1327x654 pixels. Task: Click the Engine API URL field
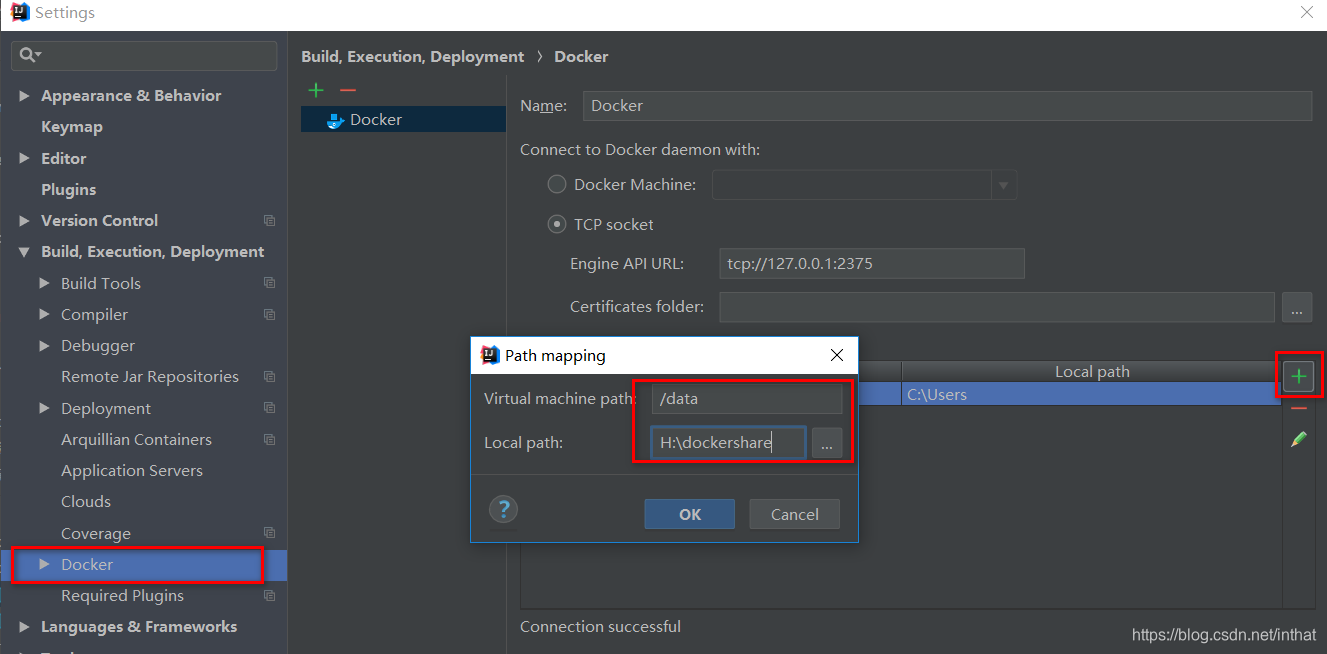[872, 264]
